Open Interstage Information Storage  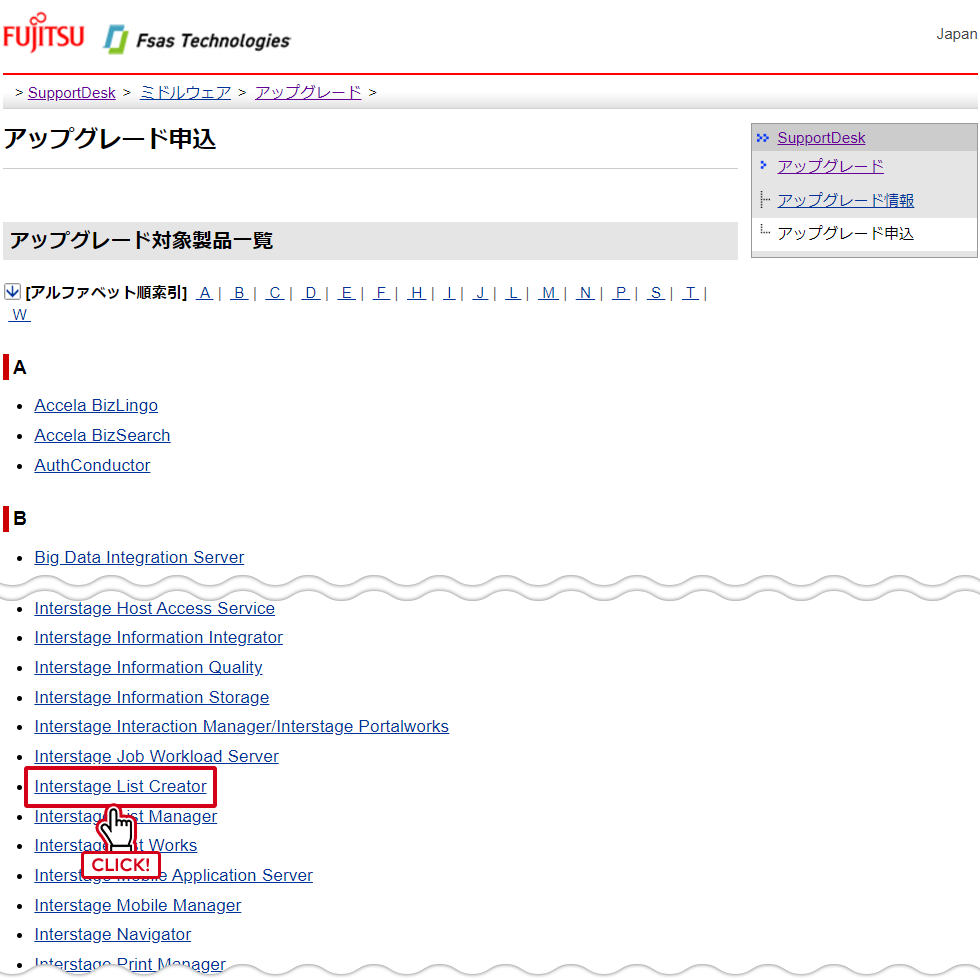pos(152,698)
